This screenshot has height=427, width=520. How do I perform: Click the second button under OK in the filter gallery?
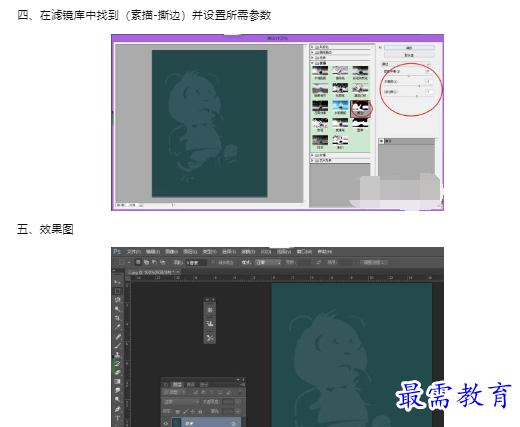tap(409, 55)
